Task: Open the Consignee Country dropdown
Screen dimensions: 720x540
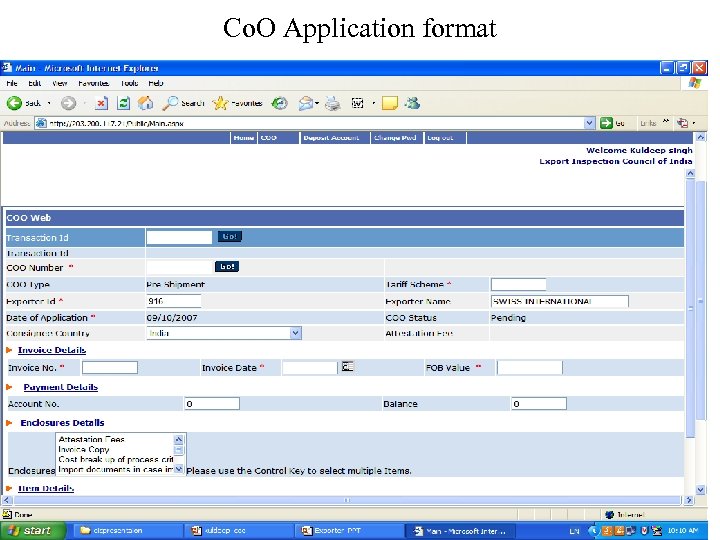Action: [294, 333]
